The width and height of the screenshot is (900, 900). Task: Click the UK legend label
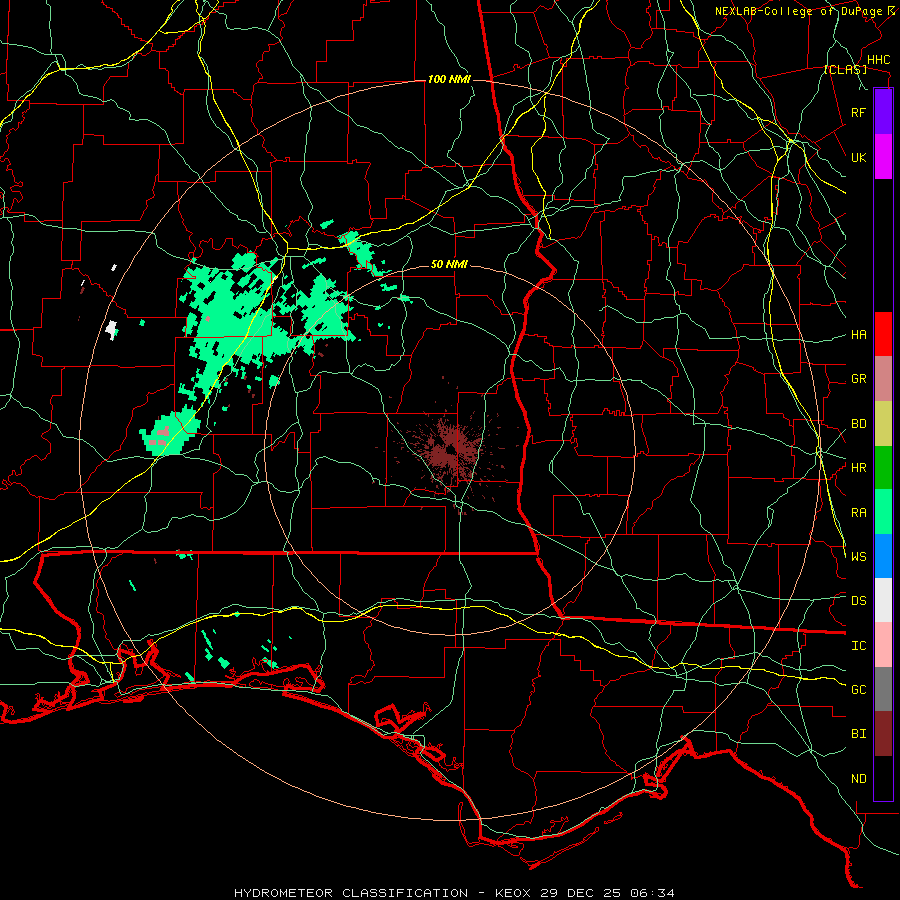[858, 157]
